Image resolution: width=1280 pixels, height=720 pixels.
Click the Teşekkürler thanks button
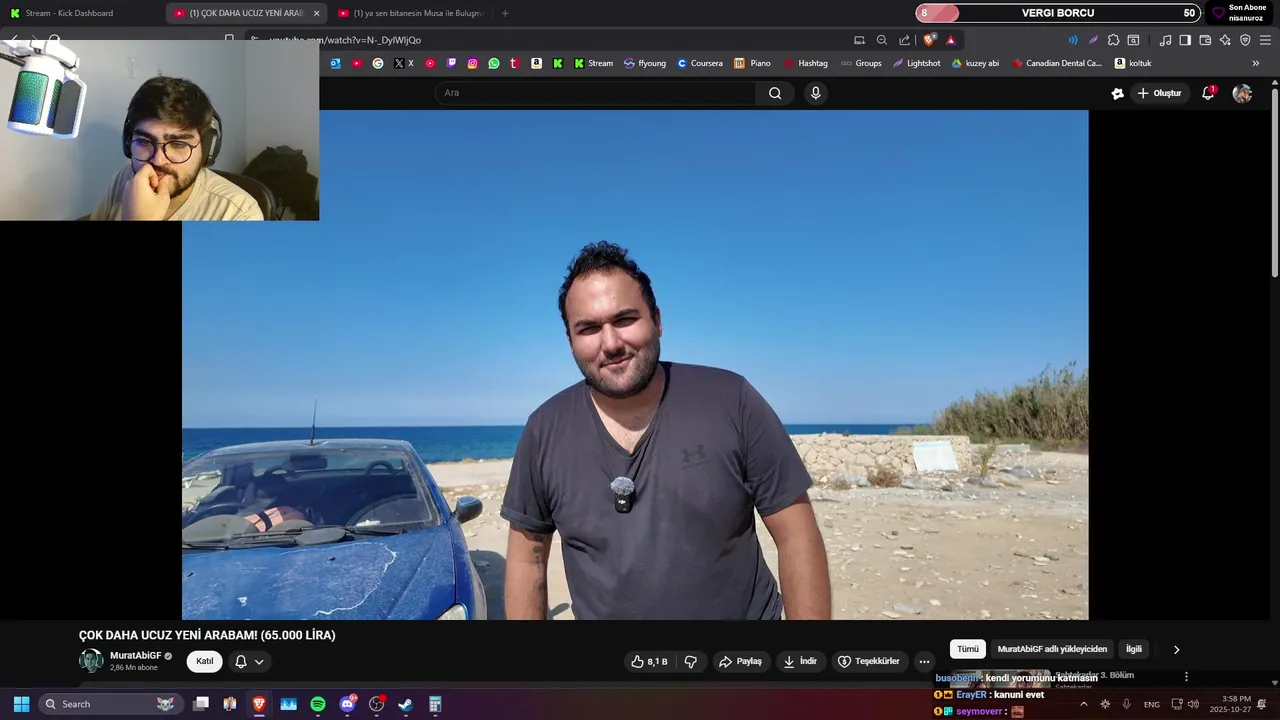click(868, 662)
